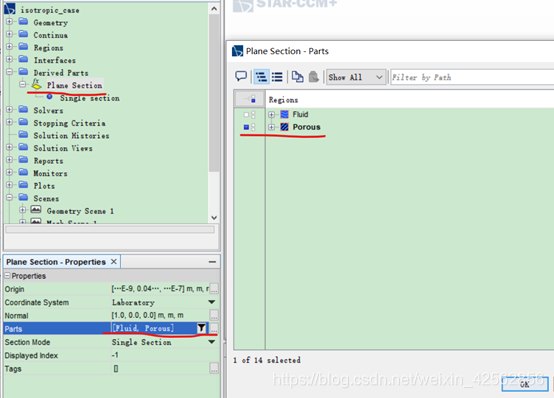Collapse the Properties group
Screen dimensions: 554x398
pos(7,275)
